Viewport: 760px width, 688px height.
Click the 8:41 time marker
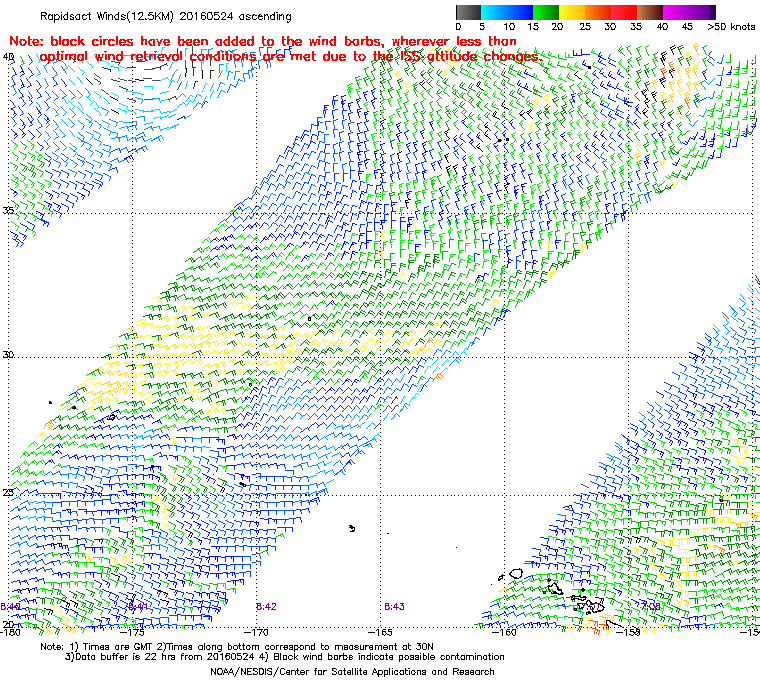point(138,607)
